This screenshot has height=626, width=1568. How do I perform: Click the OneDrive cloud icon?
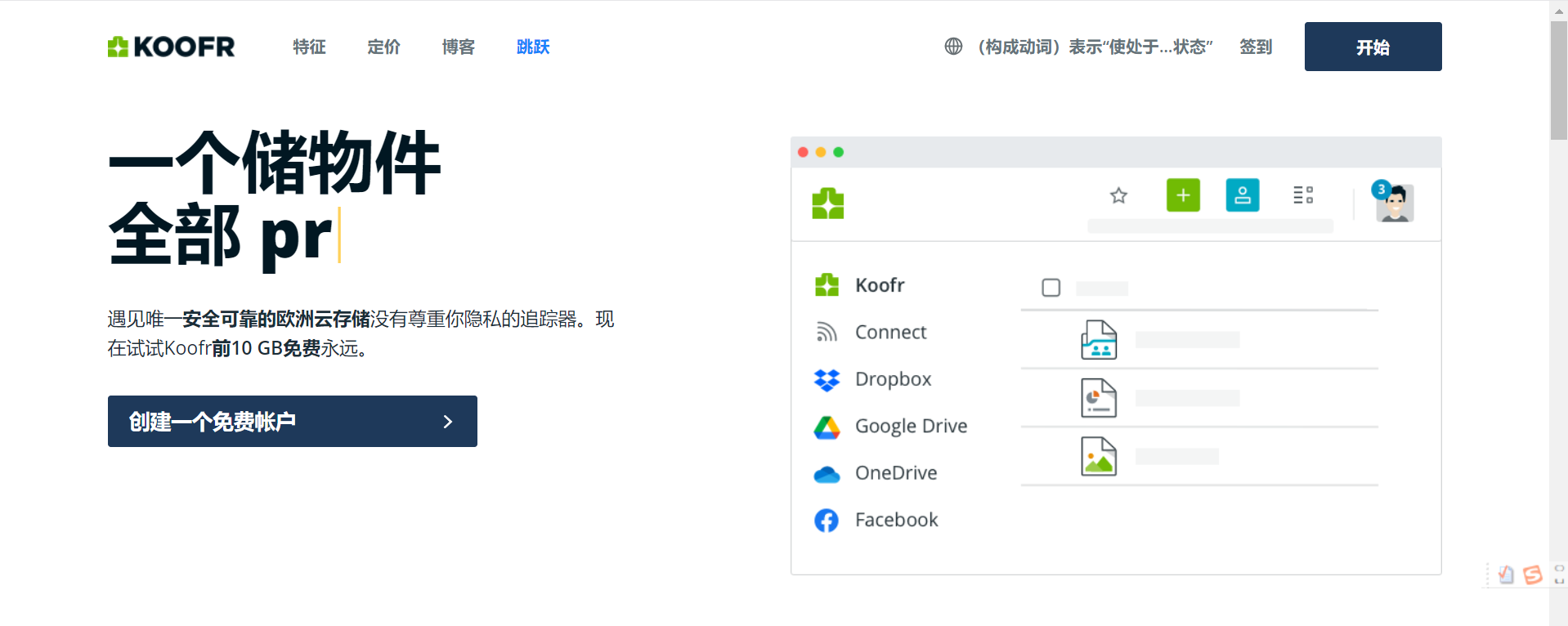pyautogui.click(x=827, y=474)
